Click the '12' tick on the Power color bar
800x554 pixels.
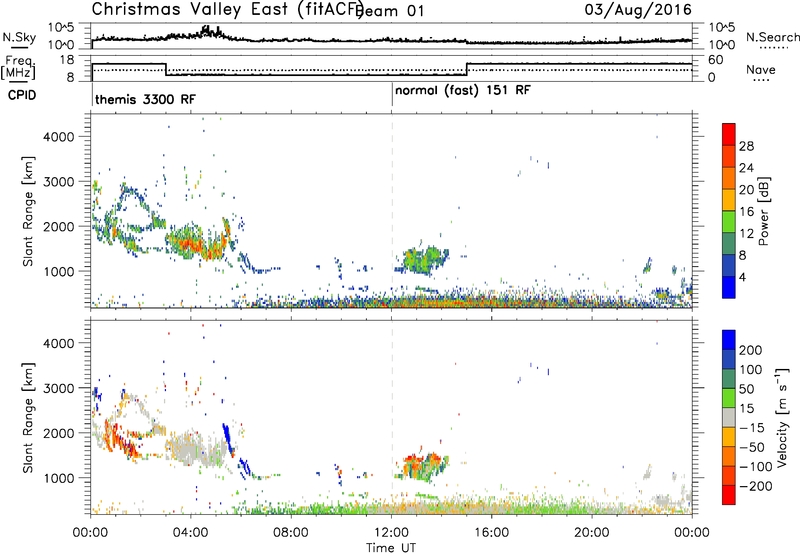746,234
